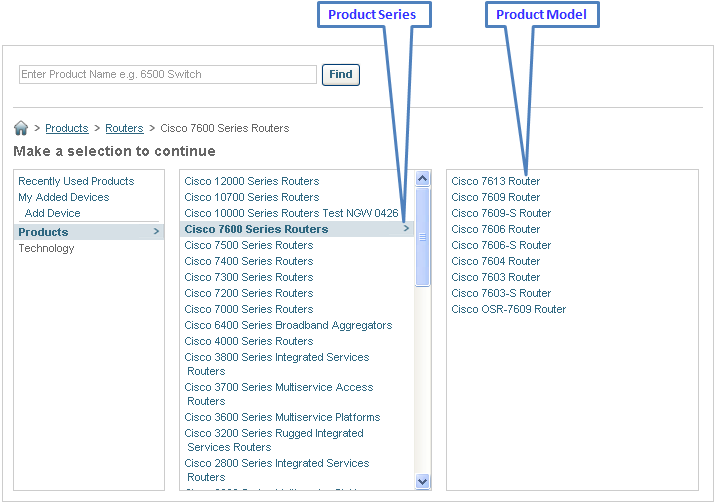720x504 pixels.
Task: Open the Products breadcrumb link
Action: [67, 128]
